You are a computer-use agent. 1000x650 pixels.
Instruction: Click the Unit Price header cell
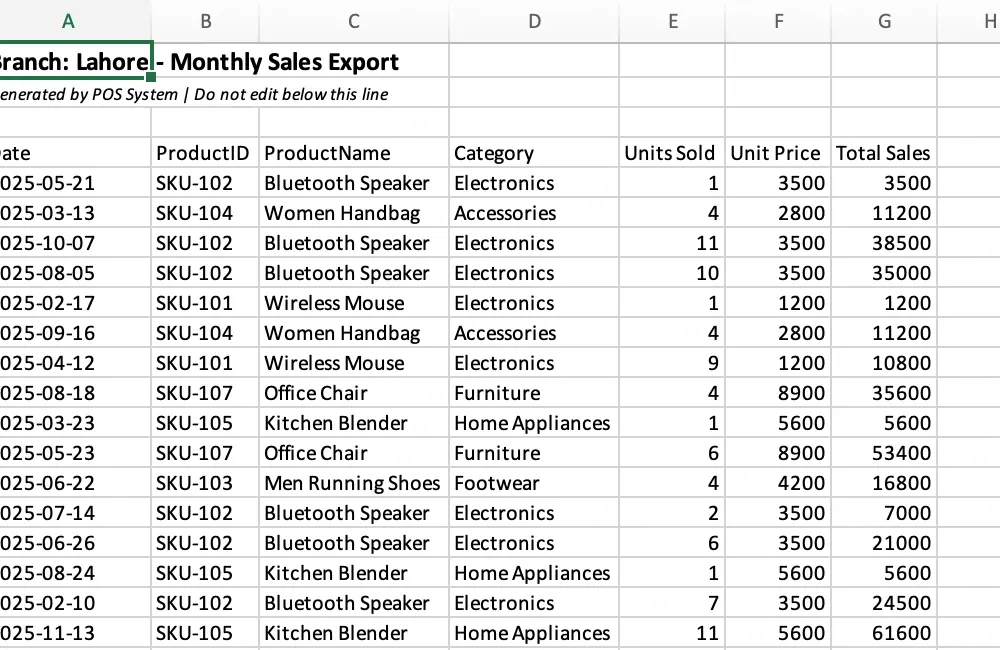pyautogui.click(x=778, y=153)
